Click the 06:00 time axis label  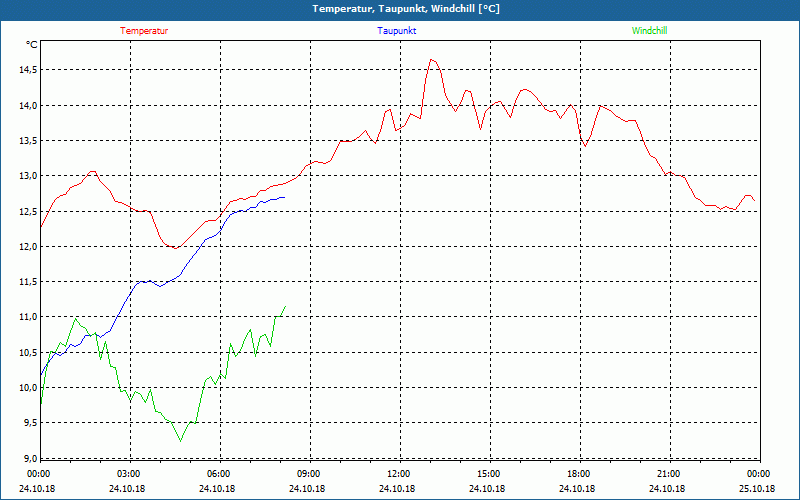pos(220,474)
